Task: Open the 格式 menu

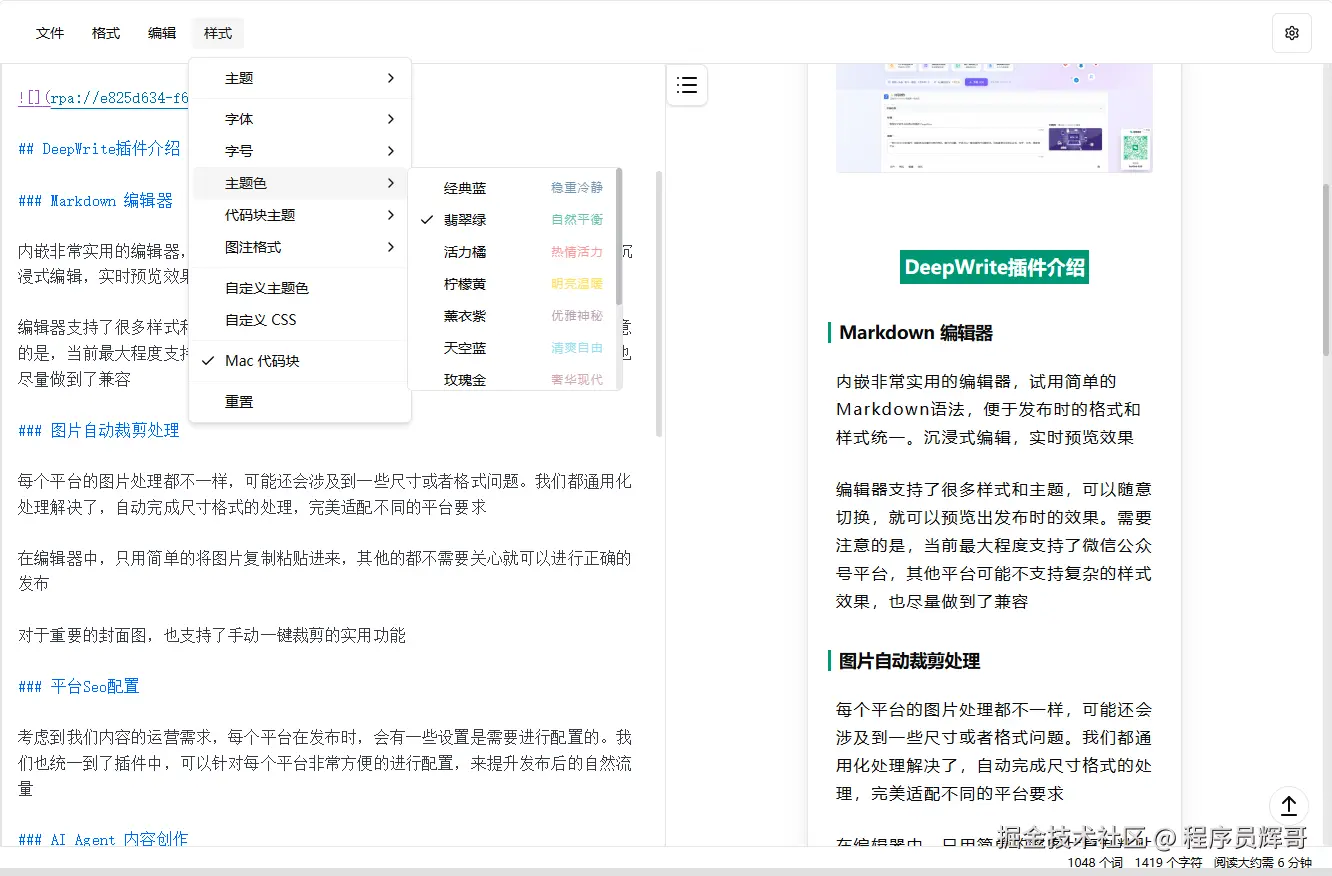Action: point(106,33)
